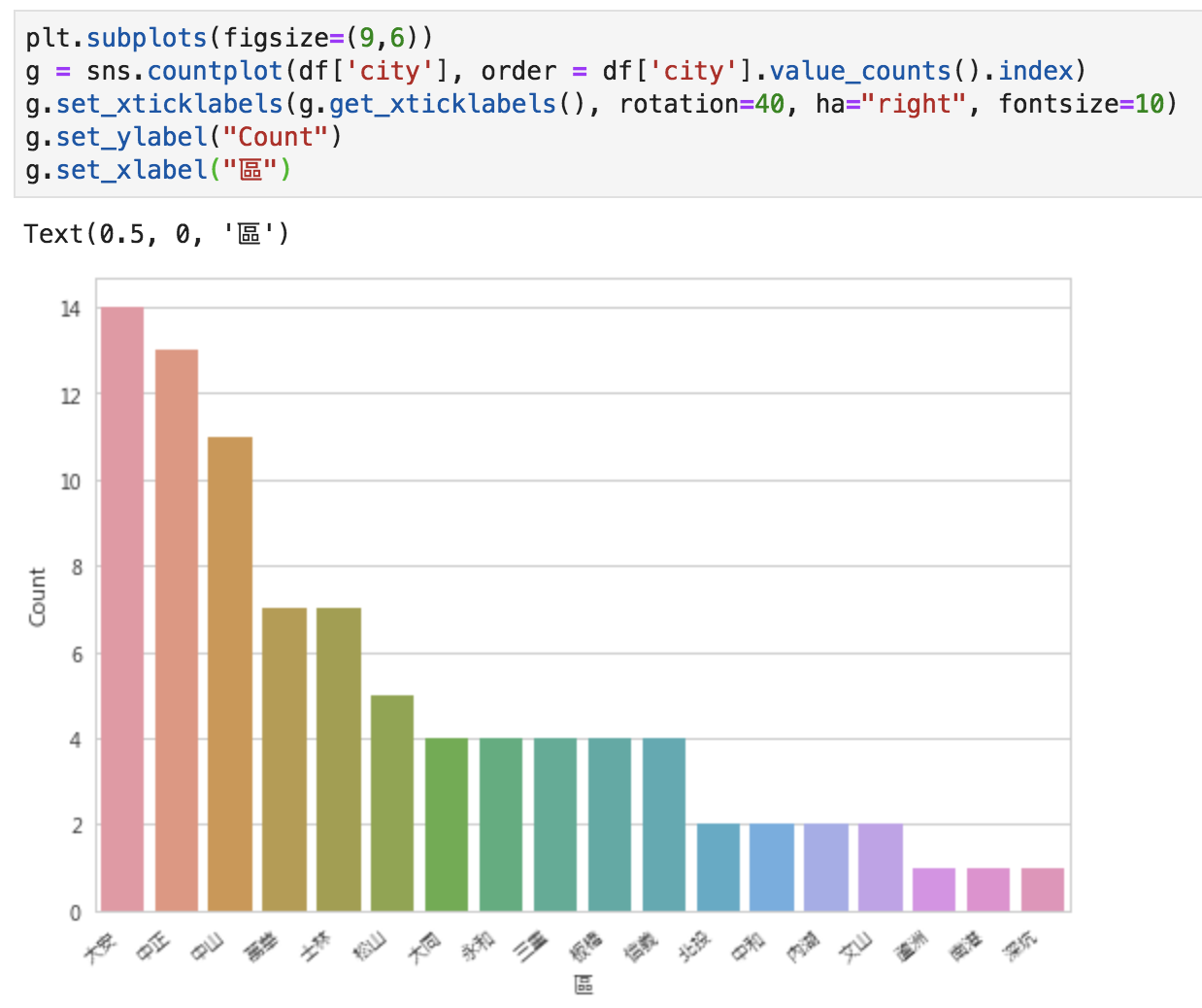This screenshot has height=1008, width=1202.
Task: Click the orange-brown bar for 中山
Action: tap(230, 674)
